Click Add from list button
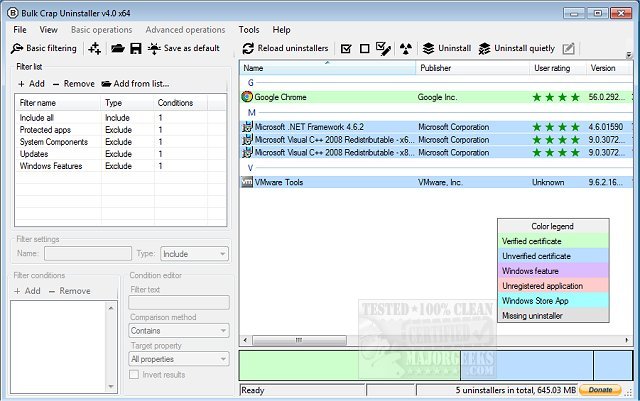This screenshot has width=640, height=401. pos(135,84)
